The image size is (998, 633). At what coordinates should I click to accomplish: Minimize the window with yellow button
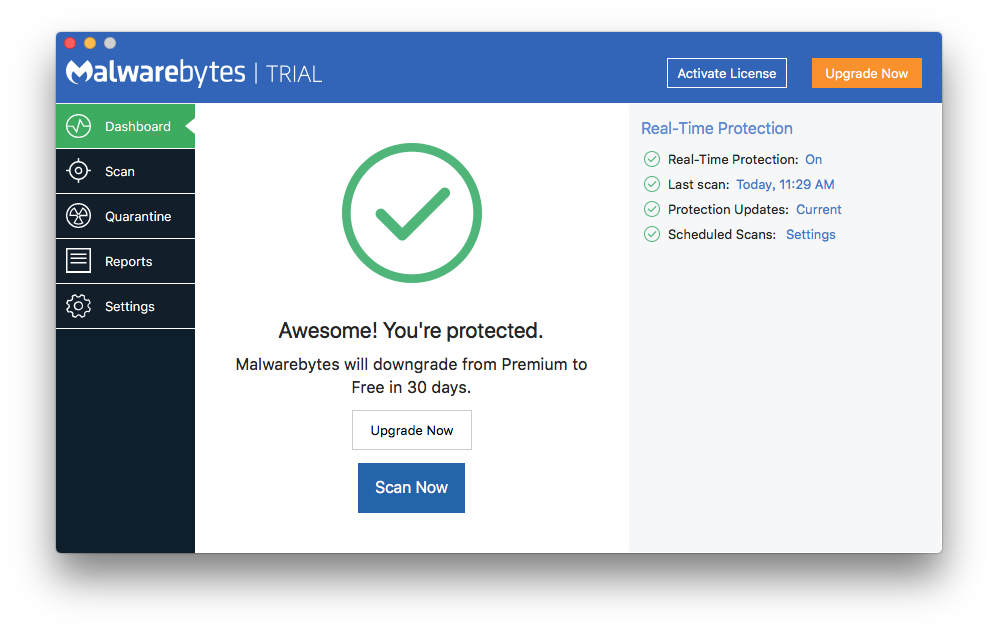click(90, 43)
